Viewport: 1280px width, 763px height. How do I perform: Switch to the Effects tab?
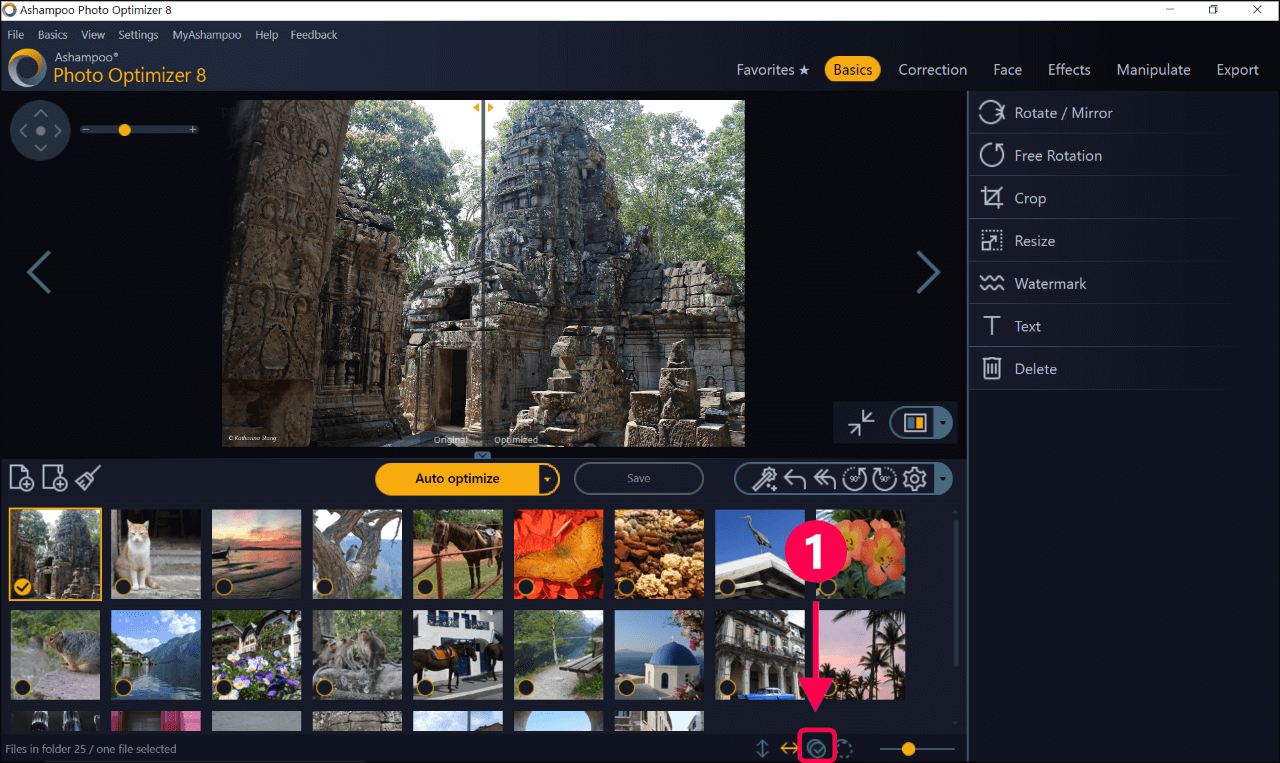tap(1068, 70)
